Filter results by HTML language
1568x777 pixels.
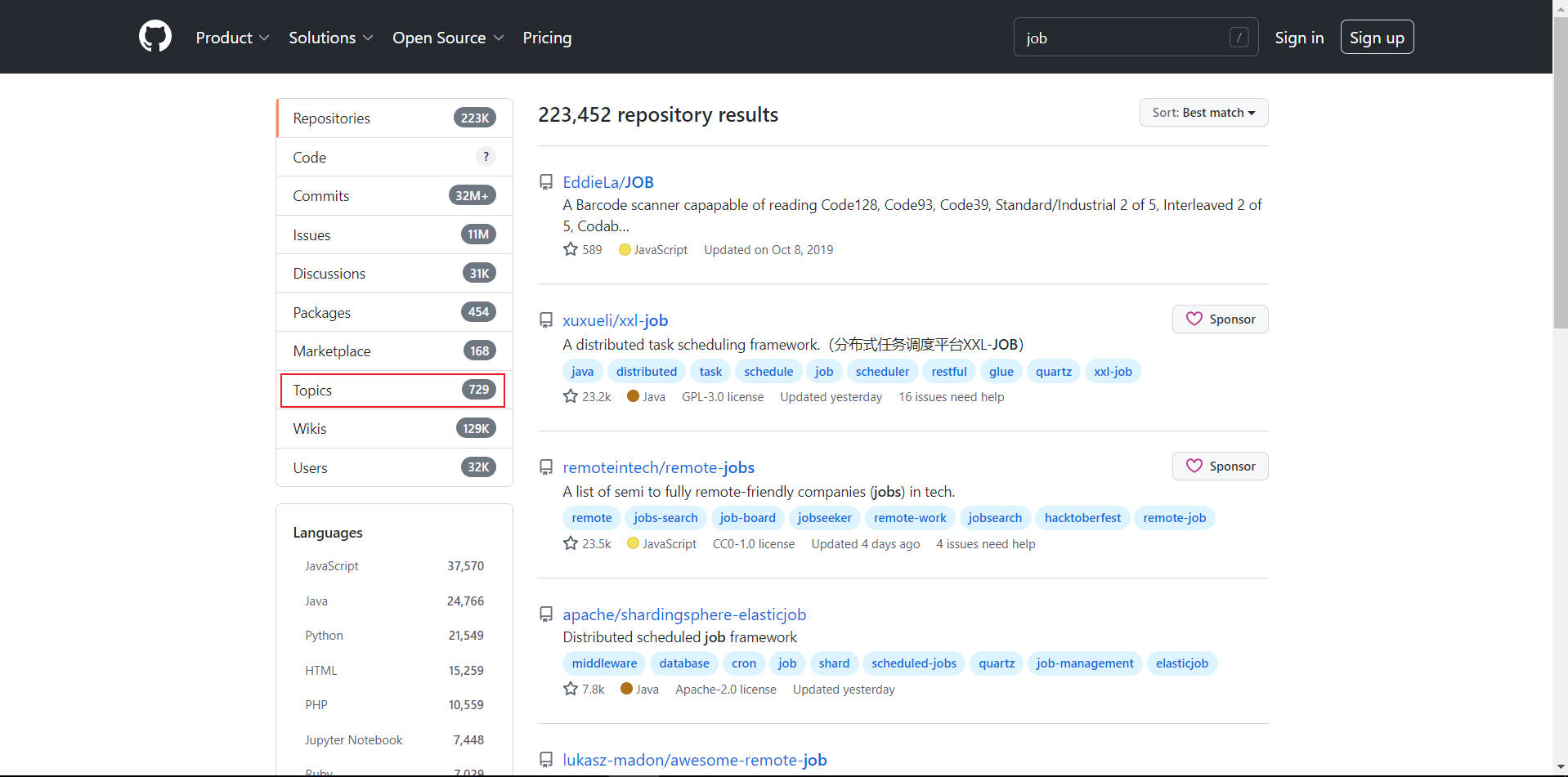(394, 671)
